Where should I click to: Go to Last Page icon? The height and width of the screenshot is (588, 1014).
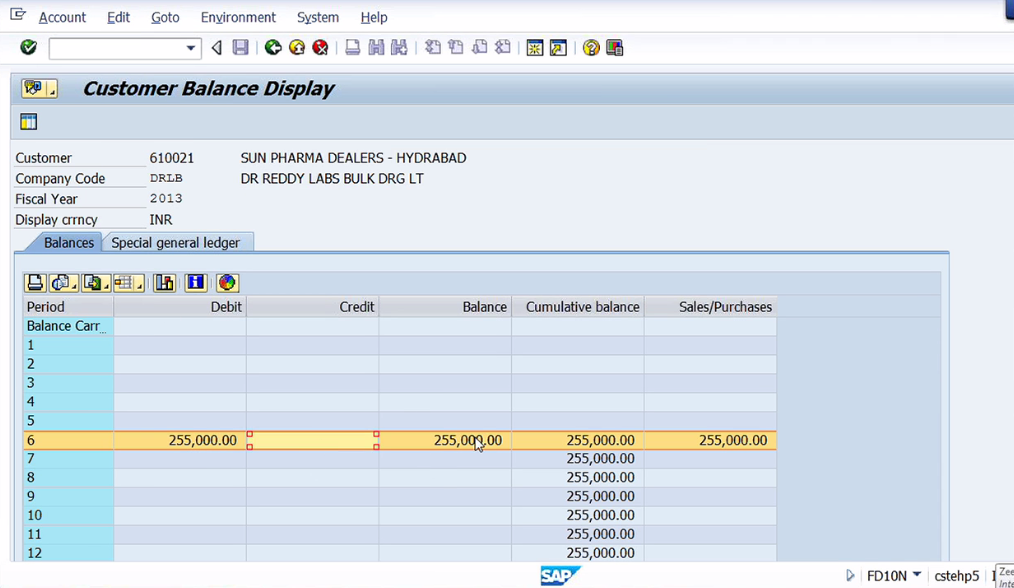pyautogui.click(x=502, y=48)
